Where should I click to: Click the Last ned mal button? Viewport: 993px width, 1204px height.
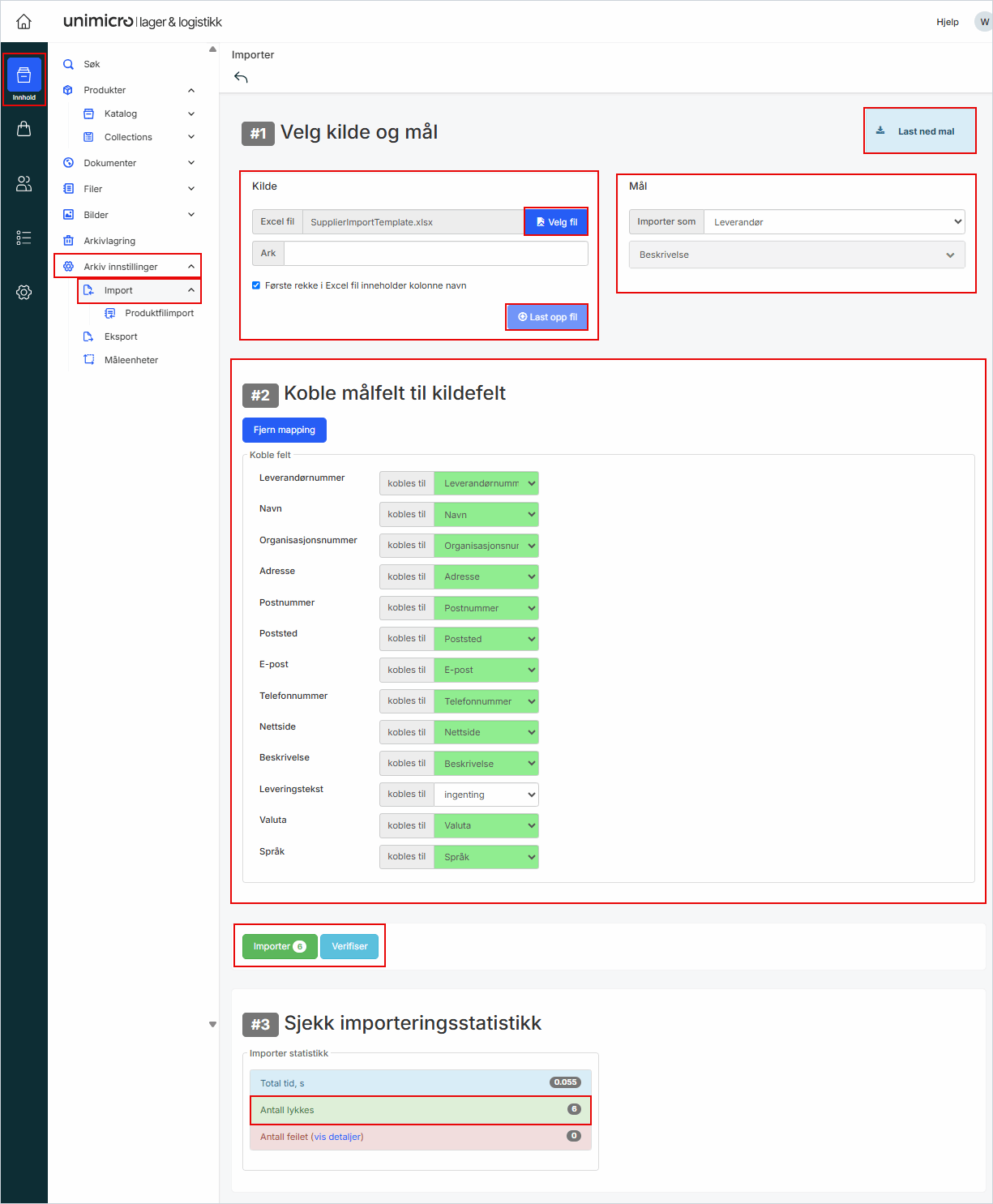pyautogui.click(x=919, y=131)
